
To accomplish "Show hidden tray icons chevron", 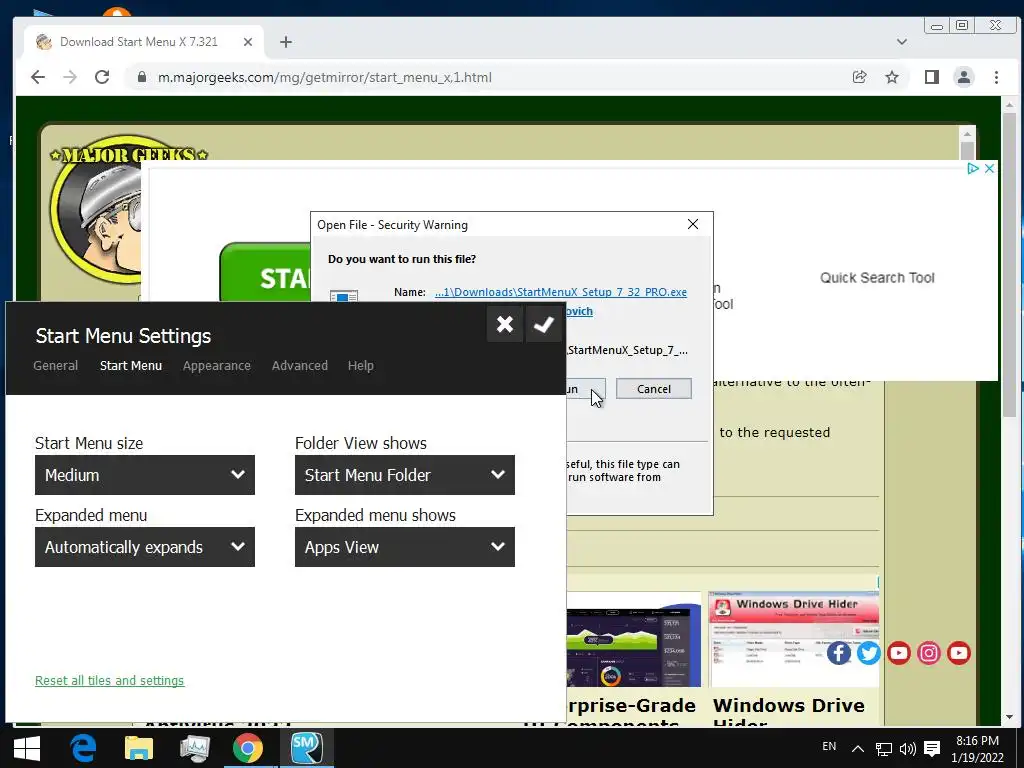I will point(858,748).
